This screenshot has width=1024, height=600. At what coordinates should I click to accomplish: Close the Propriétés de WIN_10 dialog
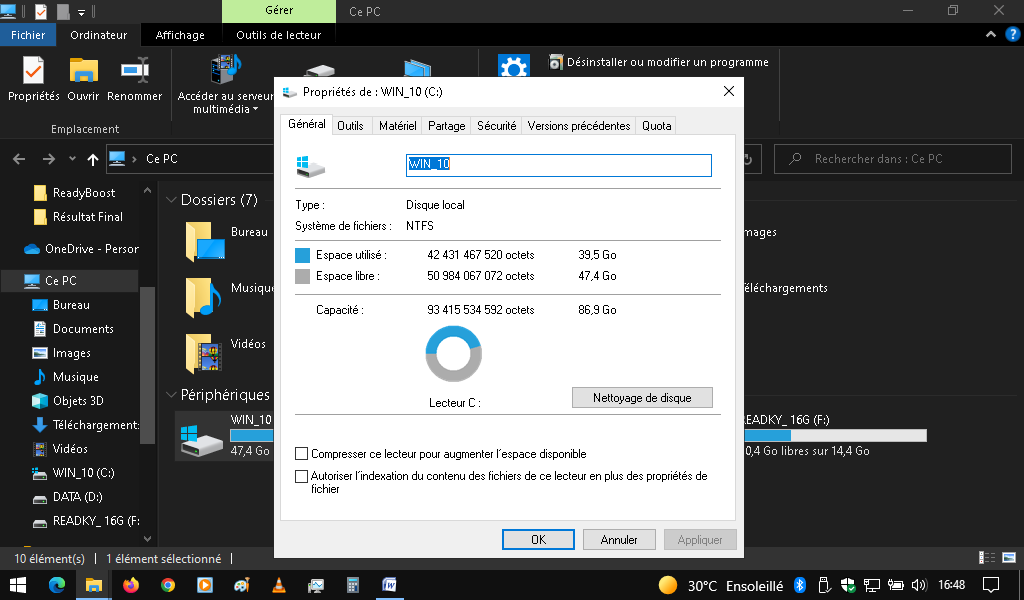729,91
